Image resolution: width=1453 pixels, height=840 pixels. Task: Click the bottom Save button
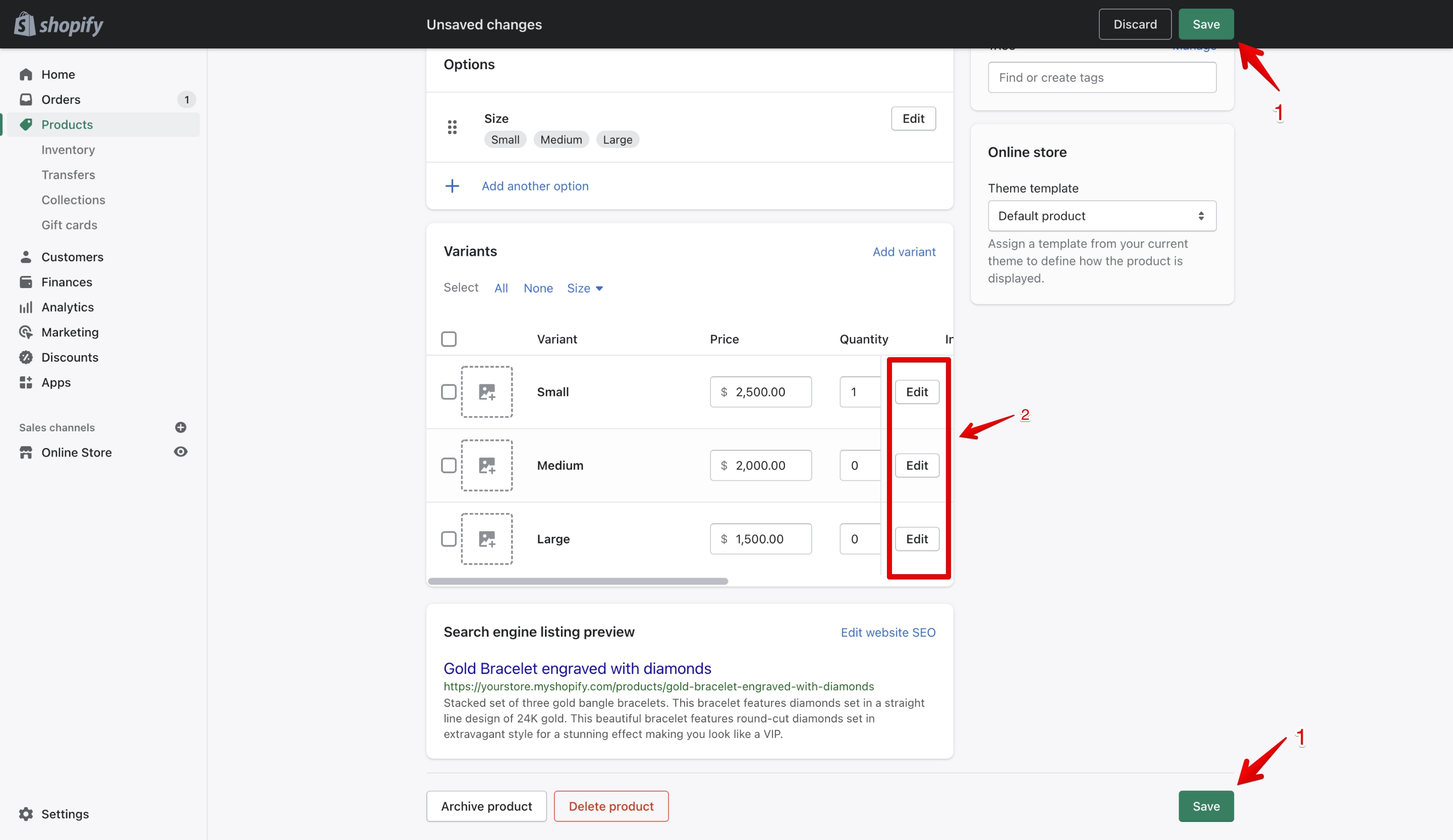(1206, 806)
